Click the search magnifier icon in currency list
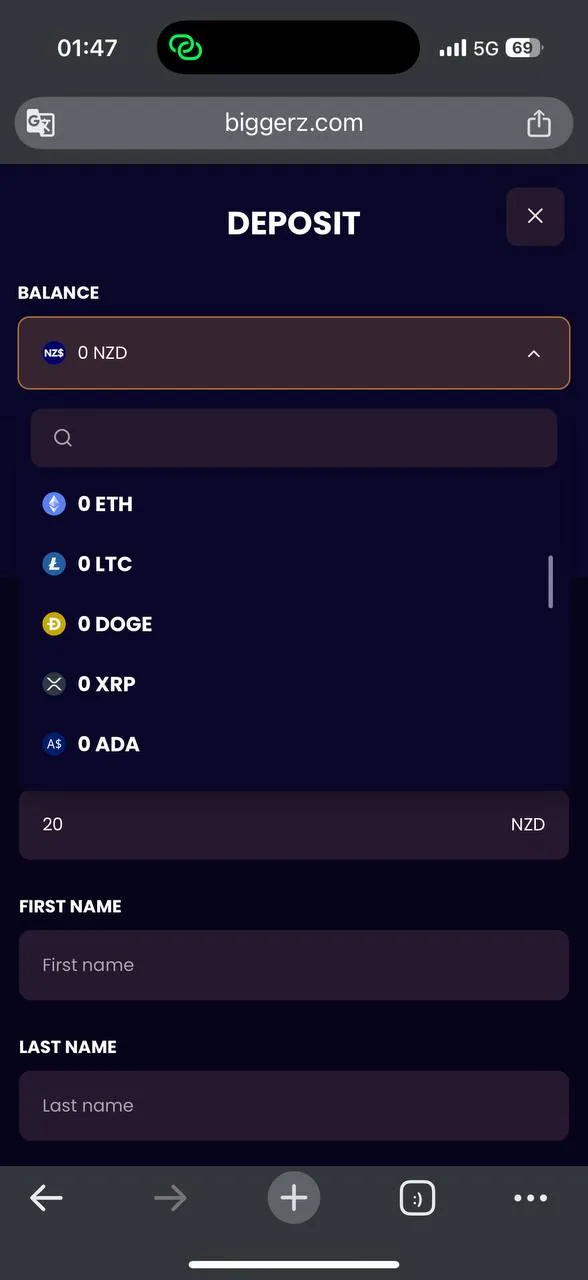This screenshot has height=1280, width=588. click(63, 438)
